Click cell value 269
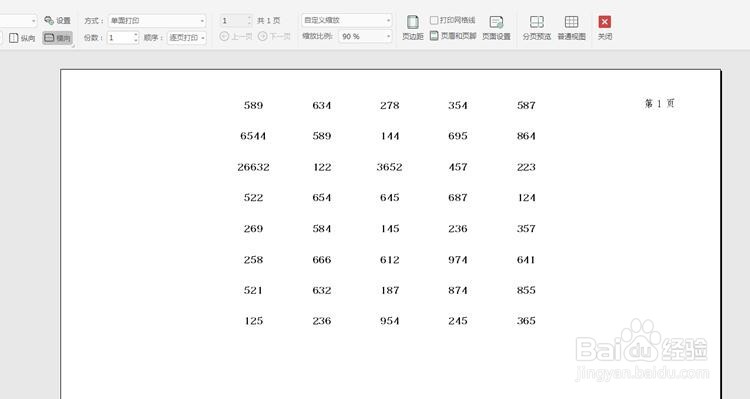The height and width of the screenshot is (399, 750). pyautogui.click(x=253, y=229)
